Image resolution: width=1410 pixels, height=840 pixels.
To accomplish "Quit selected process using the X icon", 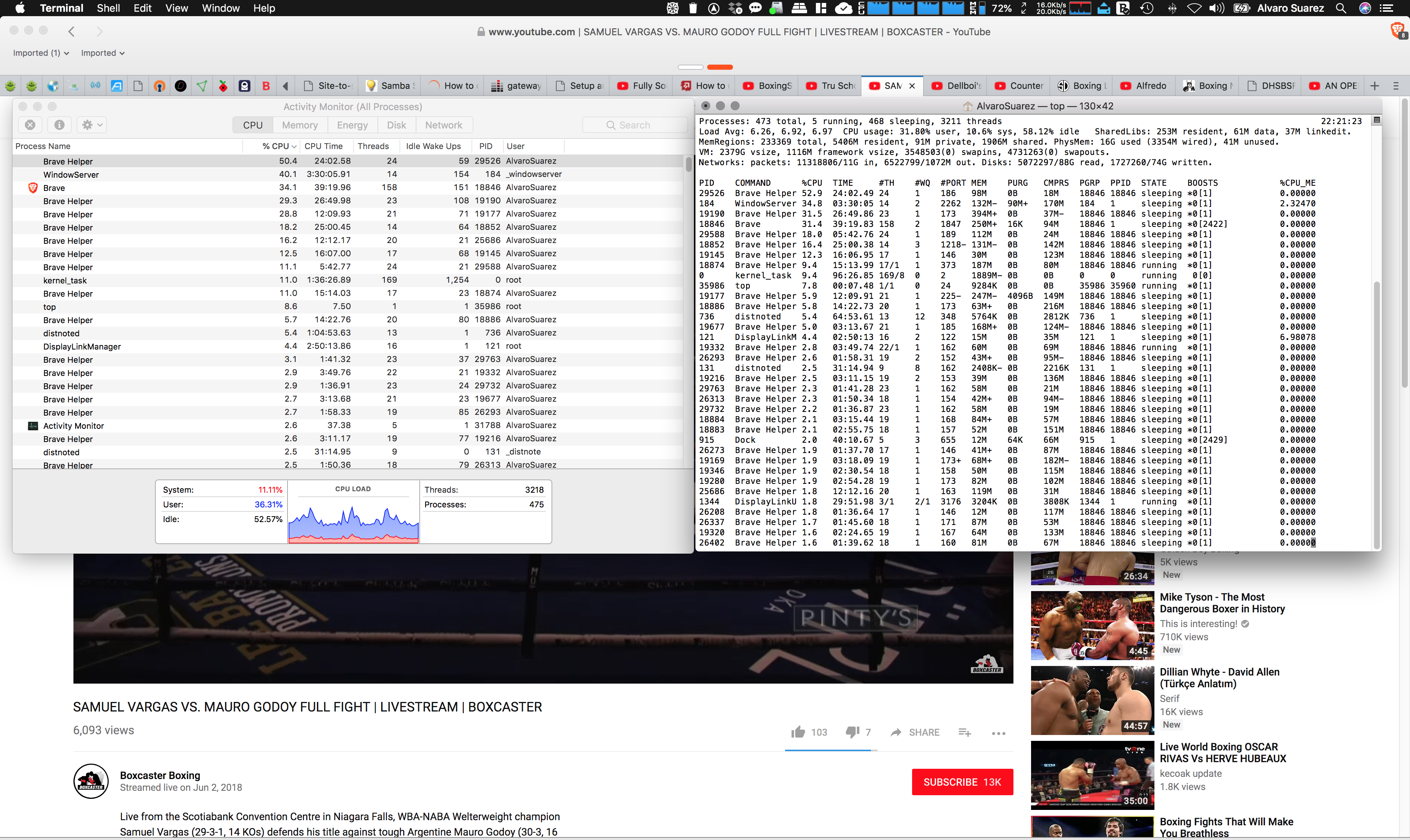I will click(30, 124).
